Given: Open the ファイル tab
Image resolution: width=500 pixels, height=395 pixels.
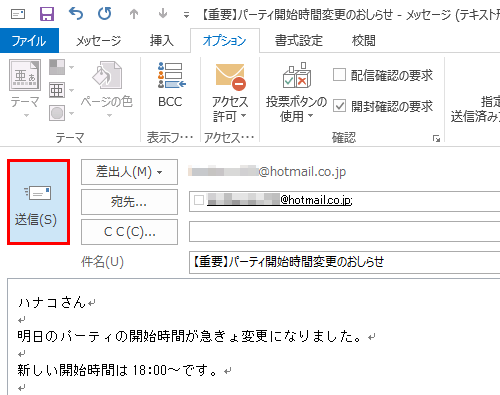Looking at the screenshot, I should pyautogui.click(x=29, y=41).
